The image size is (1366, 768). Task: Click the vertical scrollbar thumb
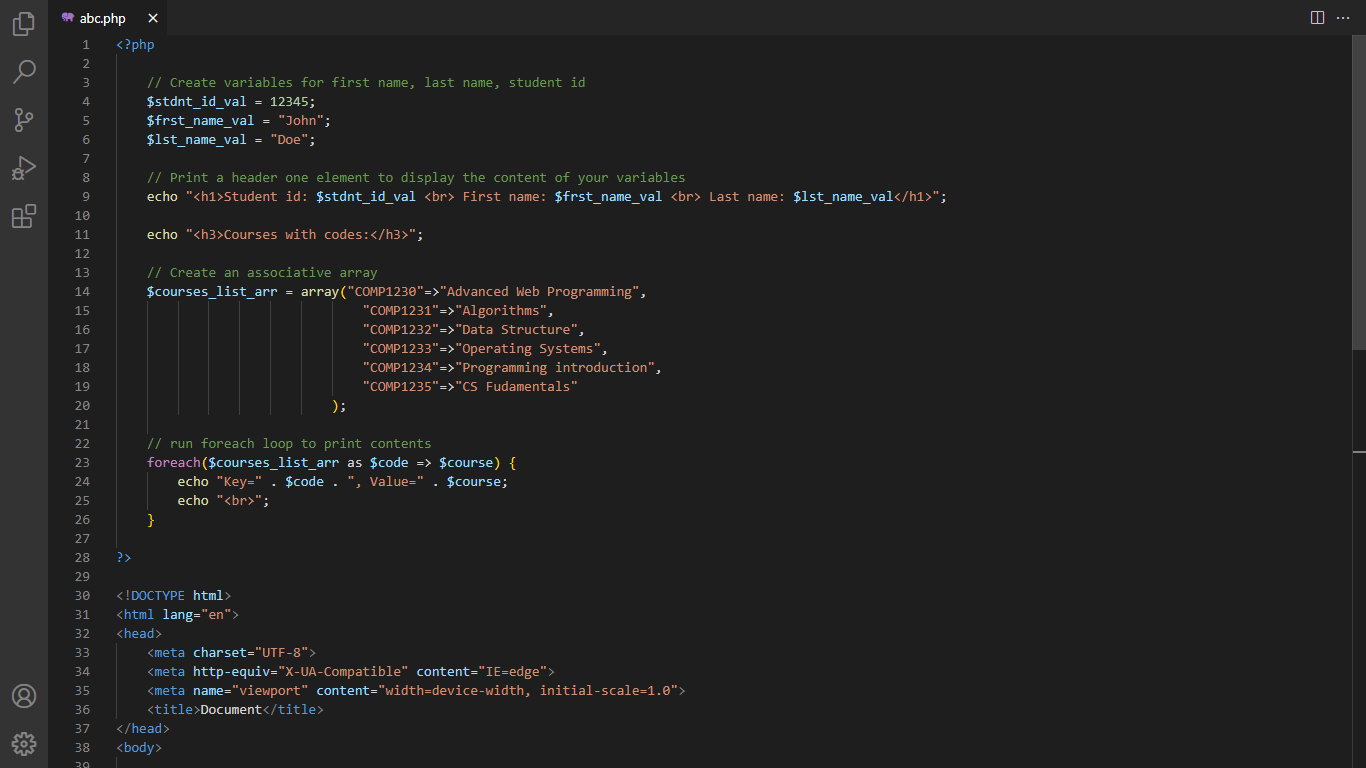[1359, 192]
